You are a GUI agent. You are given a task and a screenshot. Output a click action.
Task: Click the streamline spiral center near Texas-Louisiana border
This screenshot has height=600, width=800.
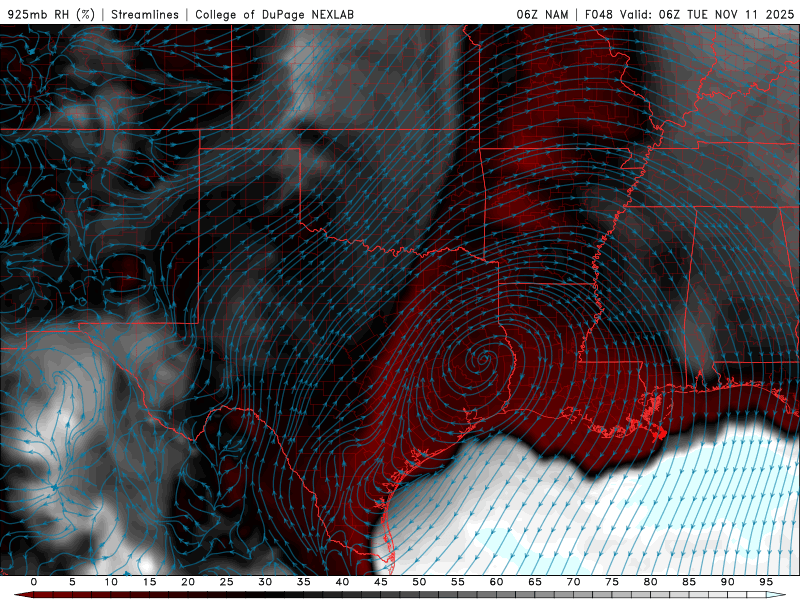(x=482, y=359)
